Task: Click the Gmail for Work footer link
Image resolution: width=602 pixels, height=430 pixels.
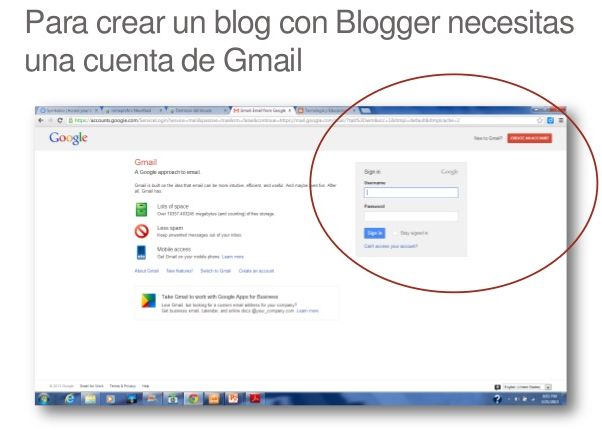Action: tap(92, 386)
